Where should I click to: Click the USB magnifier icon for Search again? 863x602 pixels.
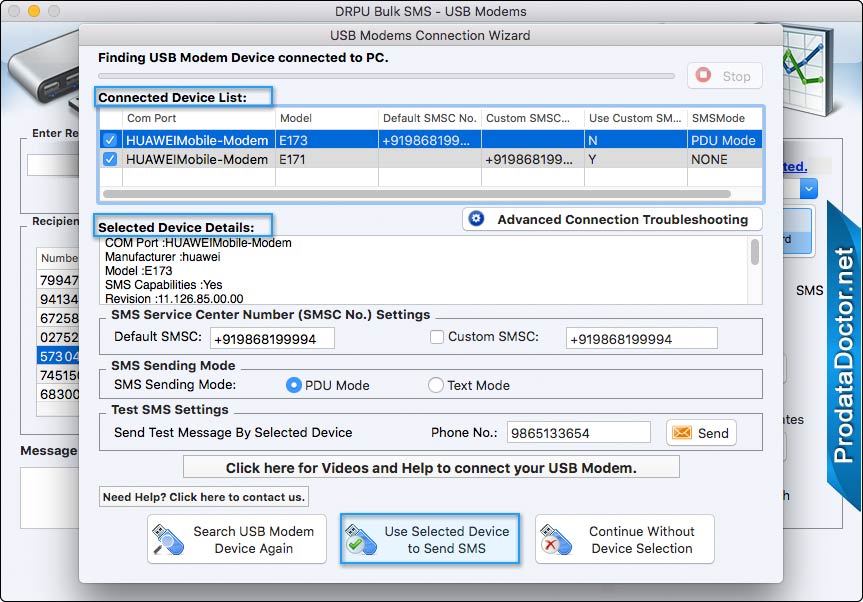167,539
